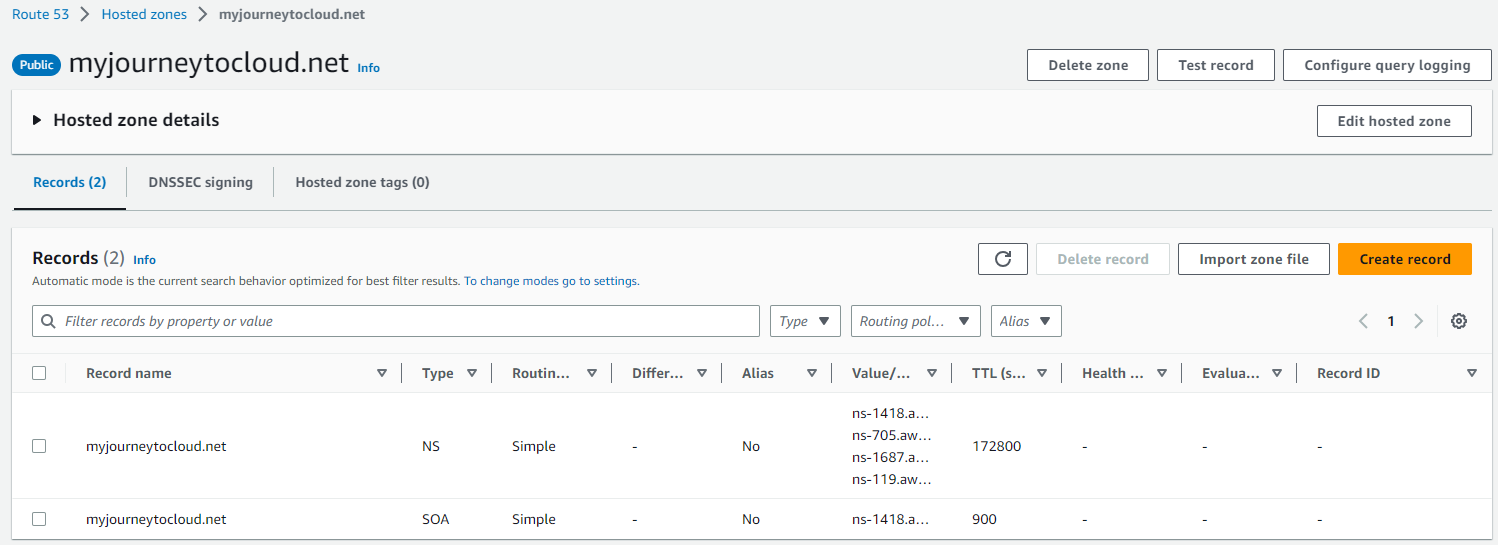Go to next page arrow
Image resolution: width=1498 pixels, height=545 pixels.
[1418, 321]
